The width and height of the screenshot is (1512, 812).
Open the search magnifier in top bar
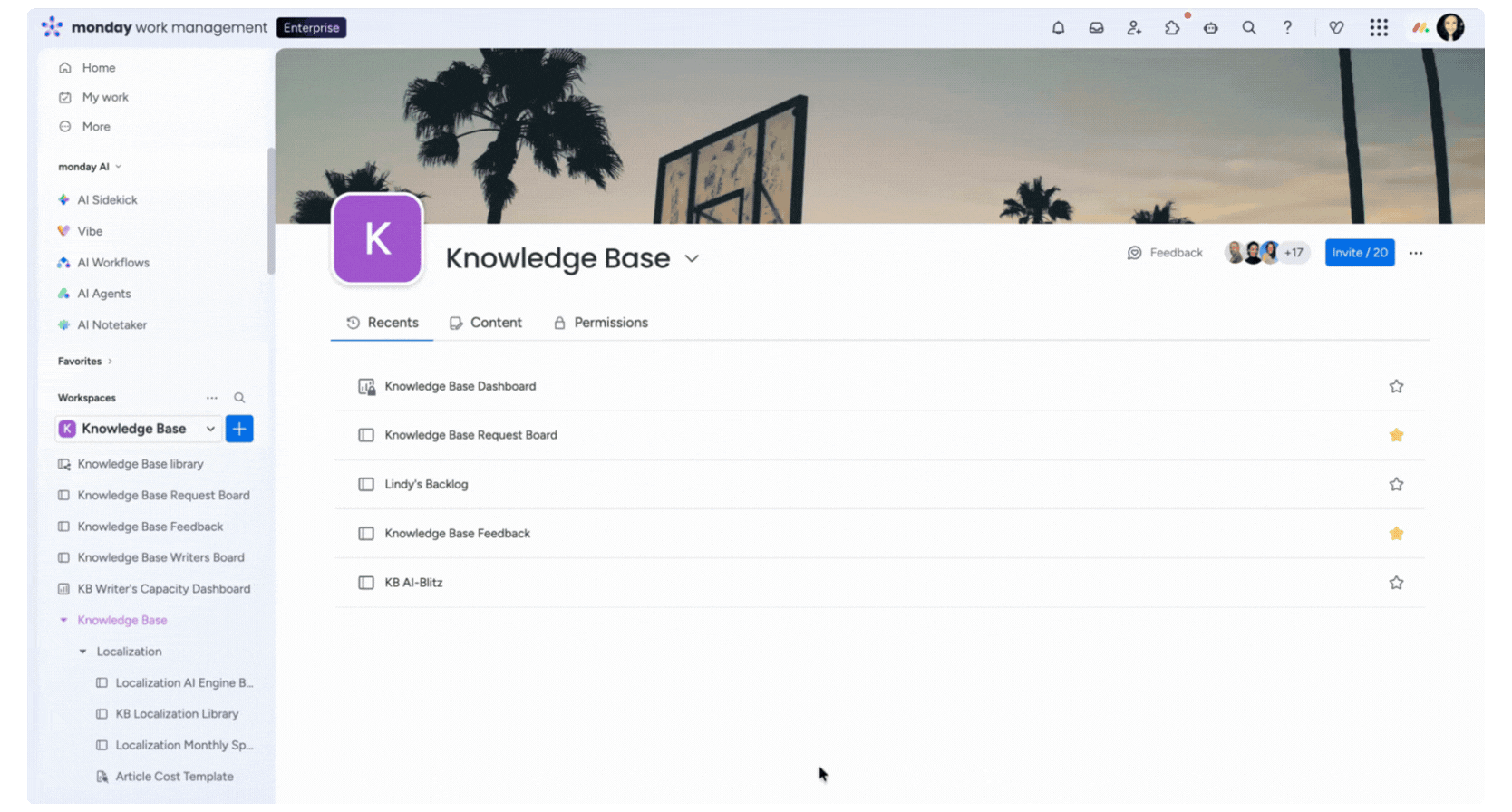[x=1249, y=28]
